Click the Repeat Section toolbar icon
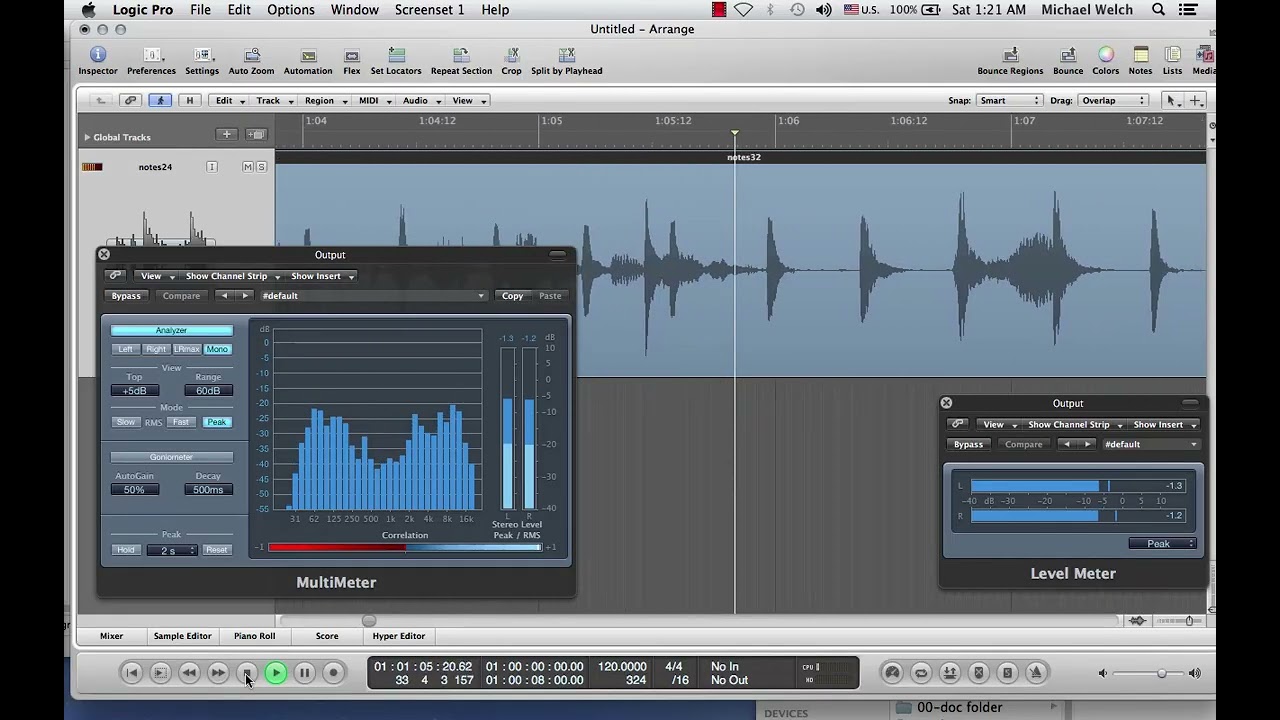Screen dimensions: 1280x720 click(461, 60)
